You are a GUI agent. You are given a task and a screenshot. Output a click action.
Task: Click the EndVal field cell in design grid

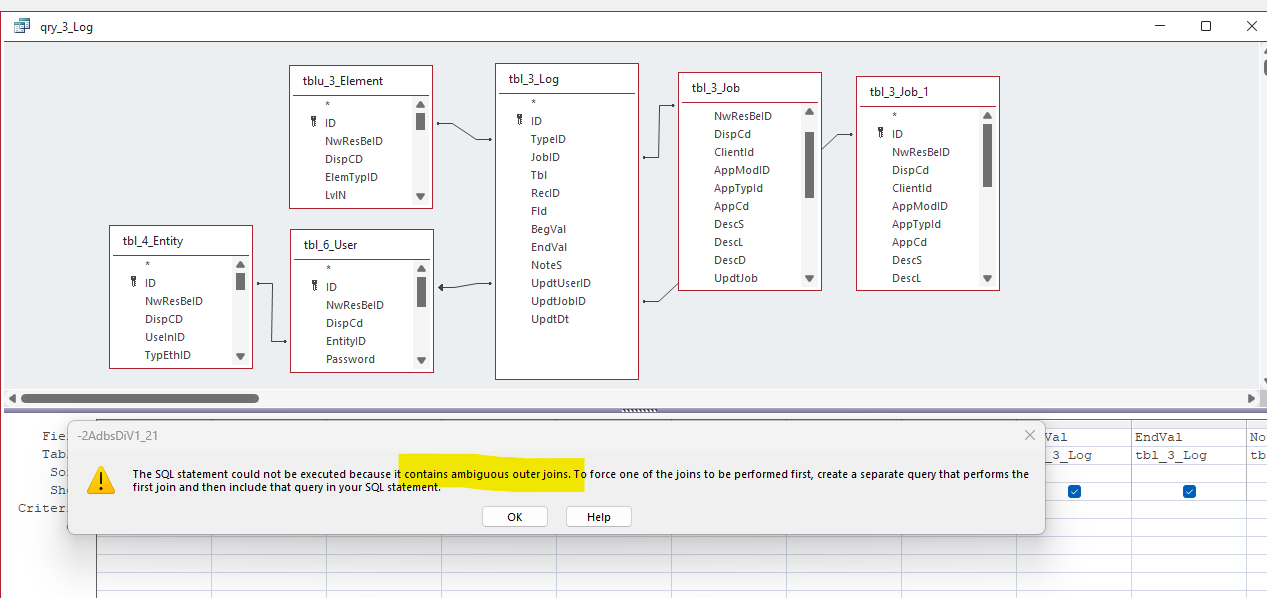pos(1187,437)
